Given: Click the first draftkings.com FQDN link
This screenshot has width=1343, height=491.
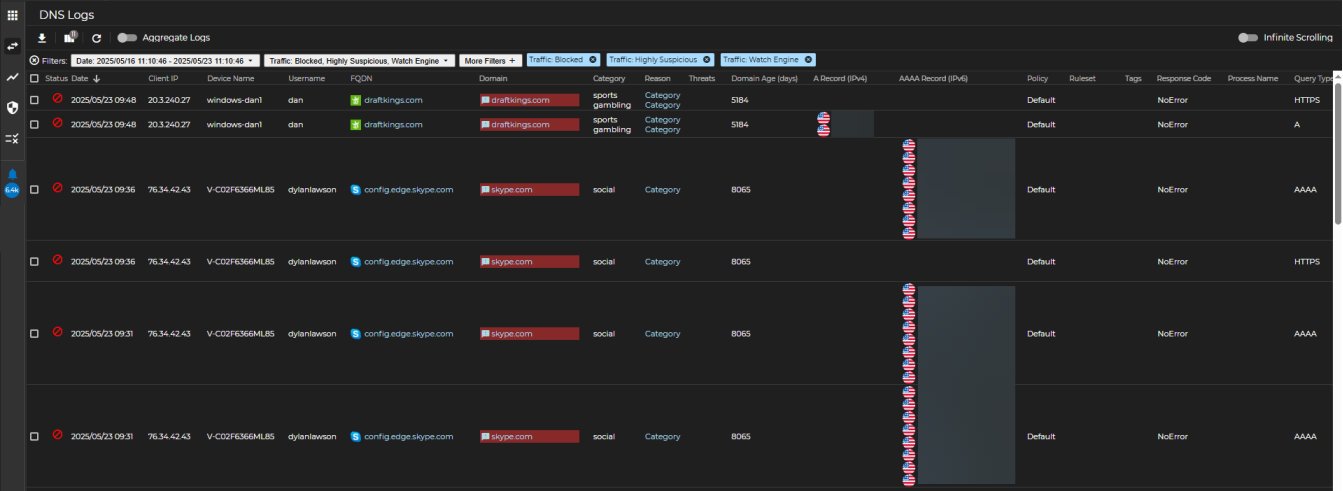Looking at the screenshot, I should (x=393, y=100).
